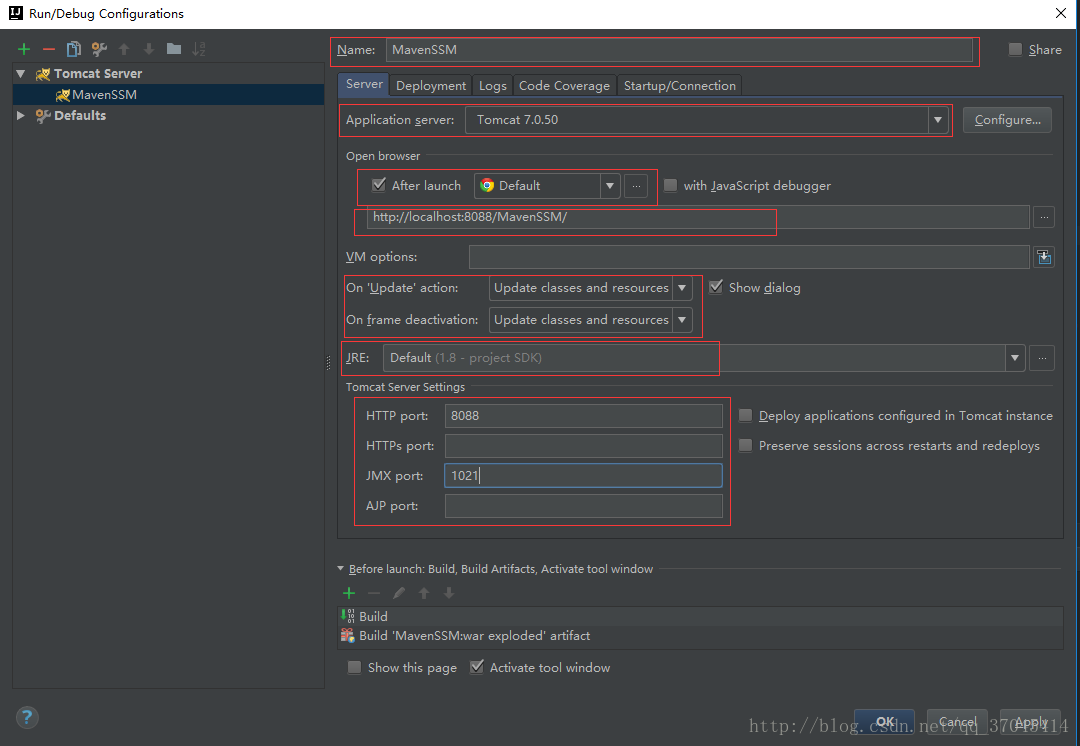Remove the selected before-launch task
Viewport: 1080px width, 746px height.
coord(374,593)
